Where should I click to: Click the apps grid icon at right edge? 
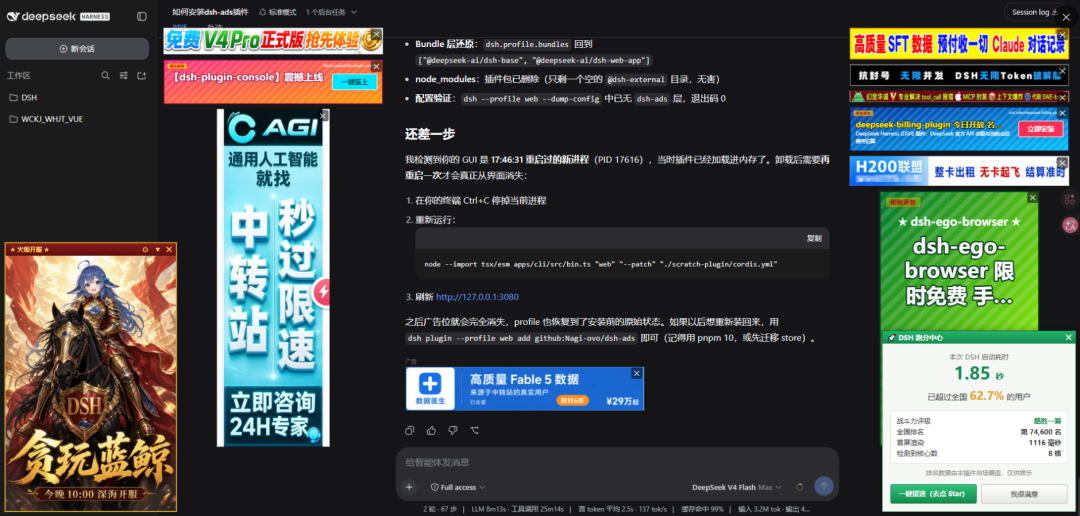pos(1069,200)
